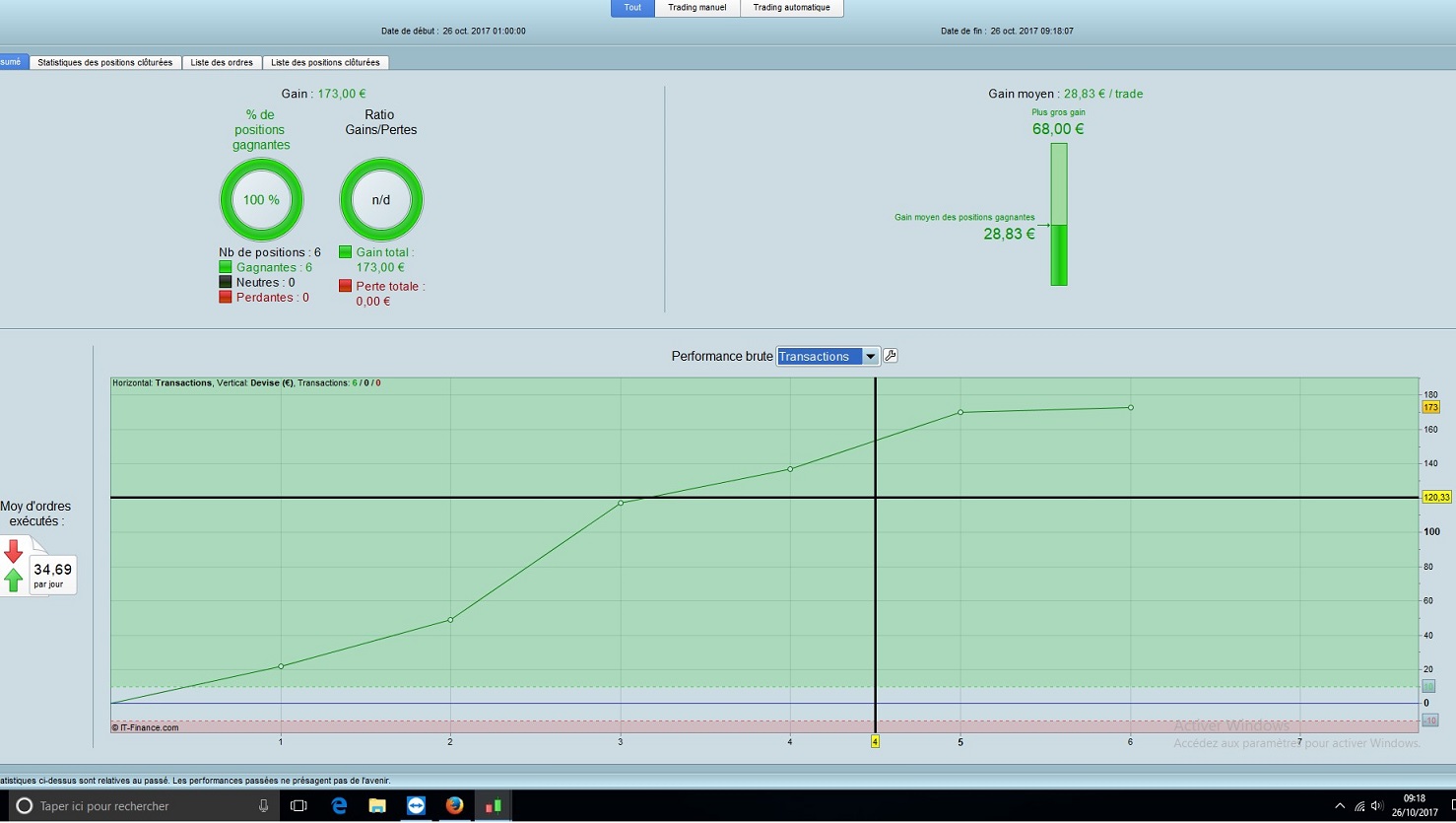
Task: Click the Cortana microphone icon
Action: click(x=263, y=805)
